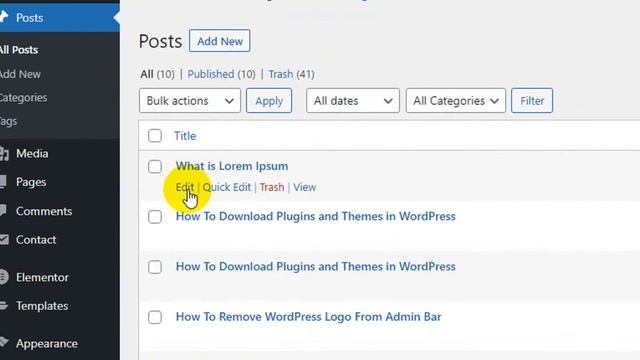Screen dimensions: 640x360
Task: Click the Comments bubble icon
Action: pyautogui.click(x=3, y=211)
